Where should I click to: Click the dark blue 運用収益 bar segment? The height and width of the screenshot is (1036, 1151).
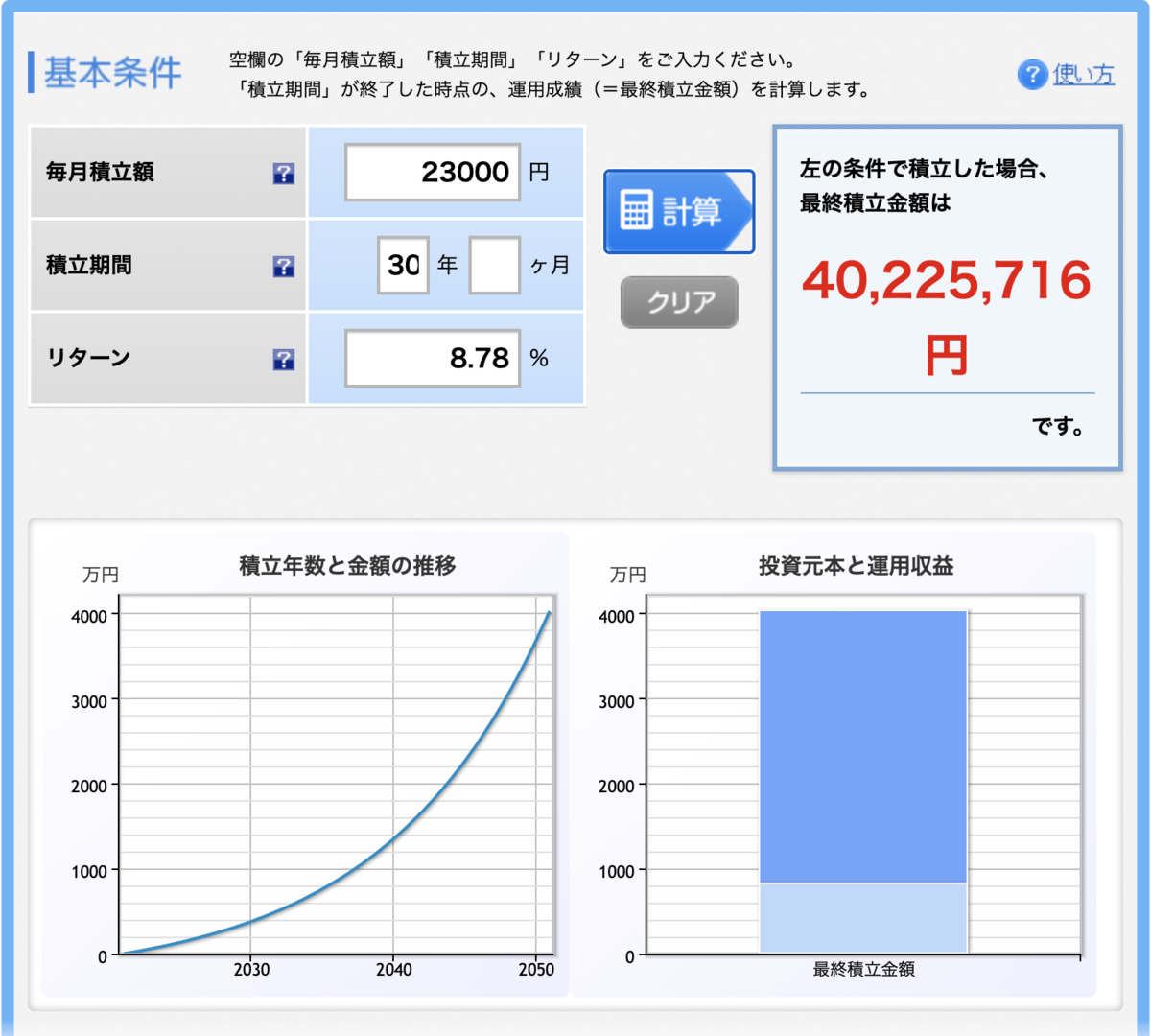pos(863,746)
